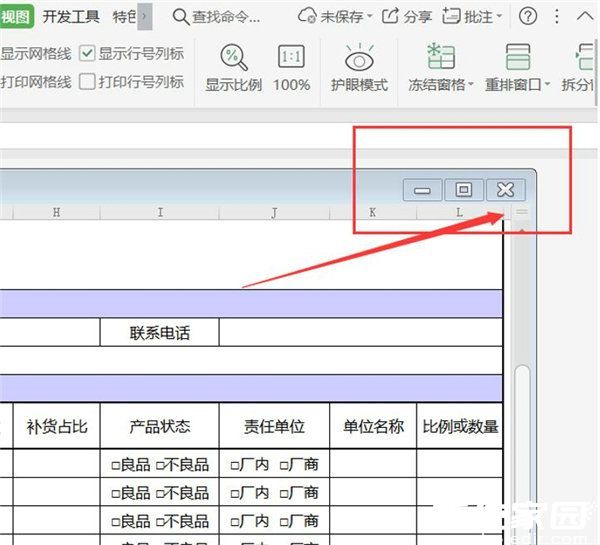Click the 查找命令 search box
Screen dimensions: 600x545
pos(217,16)
